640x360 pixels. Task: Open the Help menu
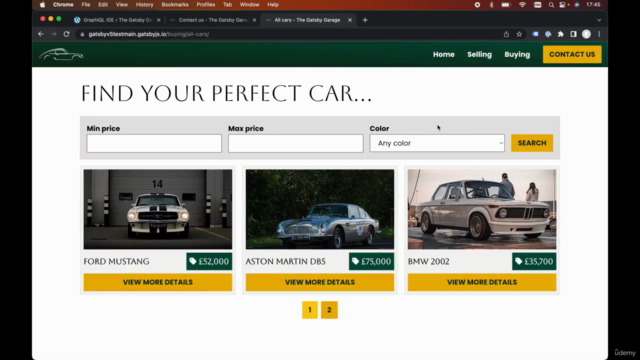(x=273, y=5)
